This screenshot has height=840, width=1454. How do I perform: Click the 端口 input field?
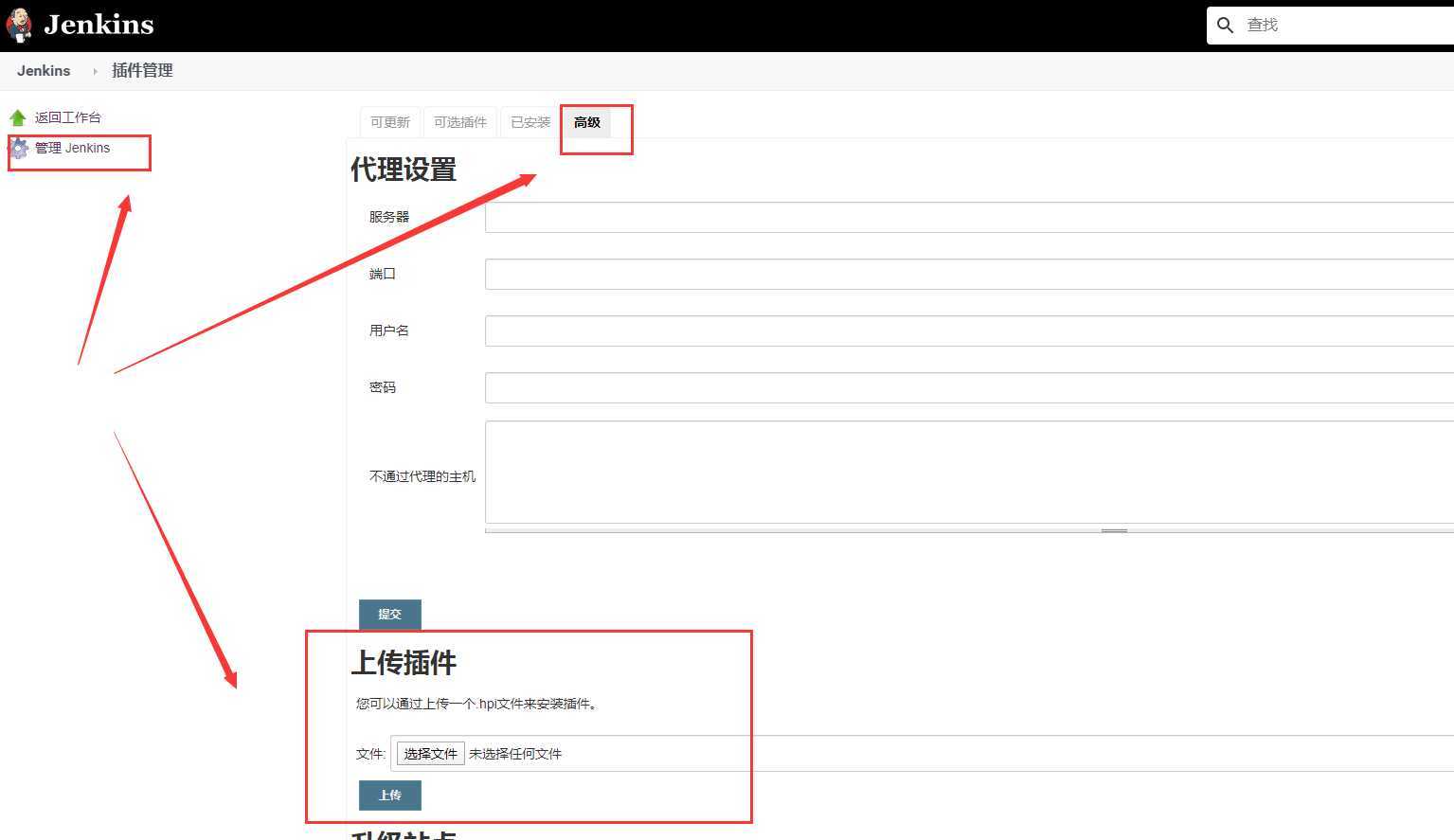[x=969, y=274]
